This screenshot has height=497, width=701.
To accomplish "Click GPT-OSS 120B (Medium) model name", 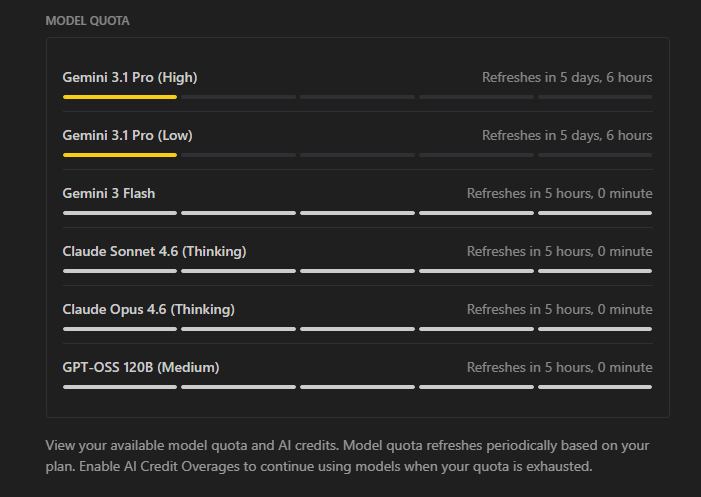I will 141,367.
